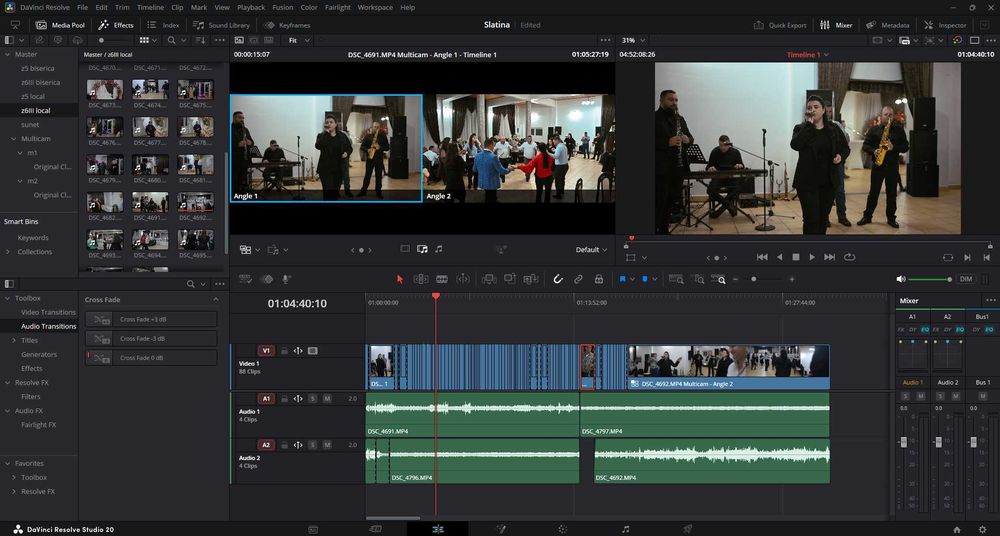Screen dimensions: 1000x536
Task: Open the Fairlight menu
Action: point(337,7)
